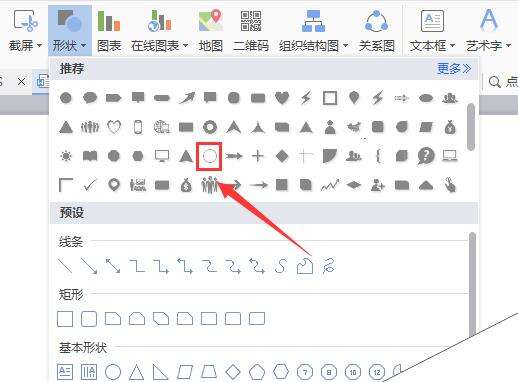The height and width of the screenshot is (382, 518).
Task: Select the outlined heart shape
Action: [114, 127]
